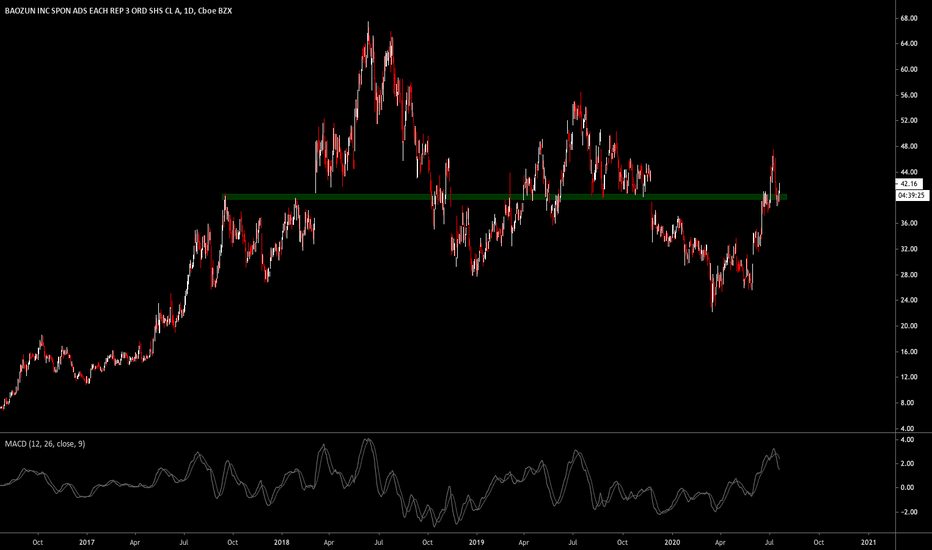Click the 68.00 price axis label
The height and width of the screenshot is (550, 932).
908,18
